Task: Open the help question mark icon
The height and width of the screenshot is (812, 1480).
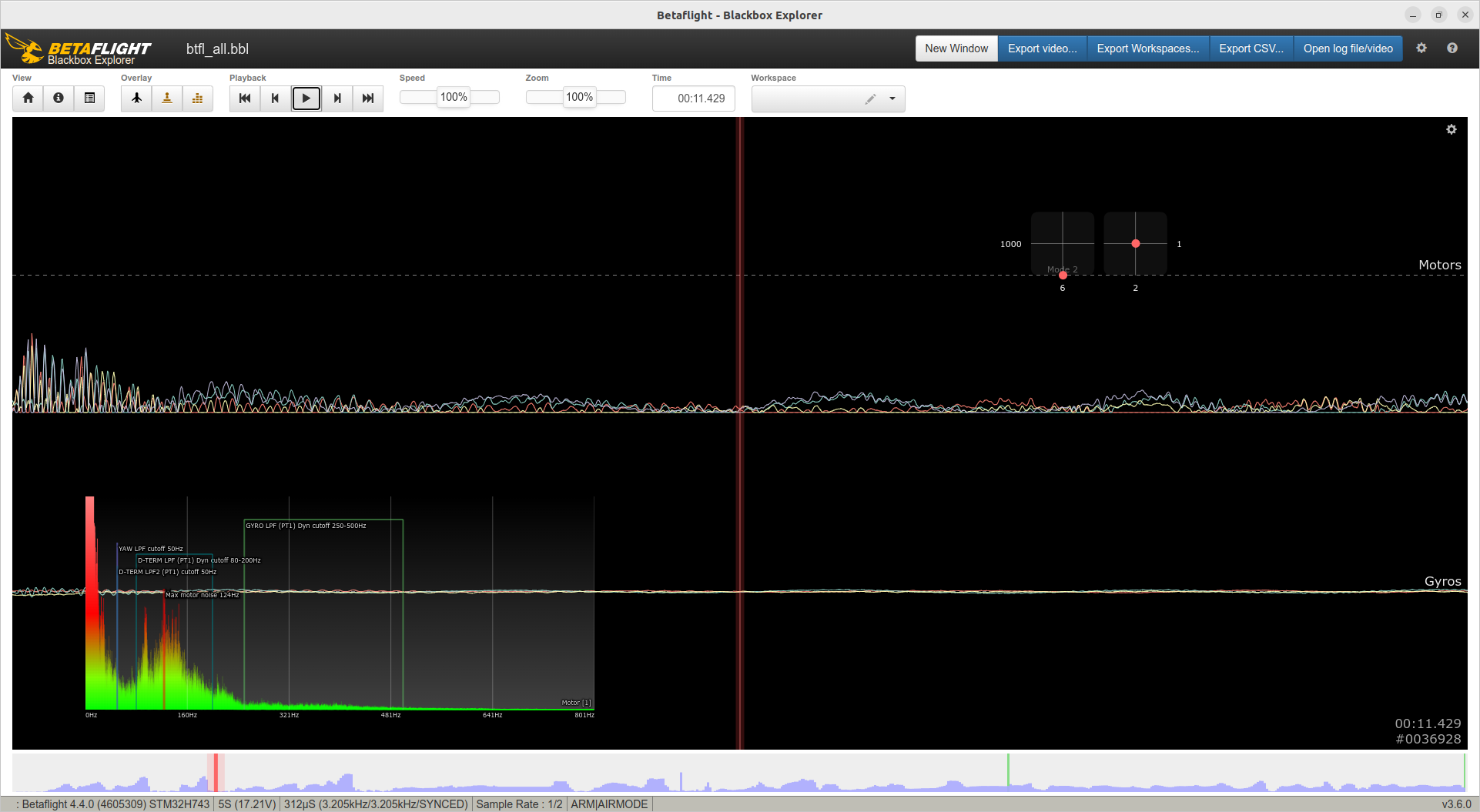Action: pos(1452,48)
